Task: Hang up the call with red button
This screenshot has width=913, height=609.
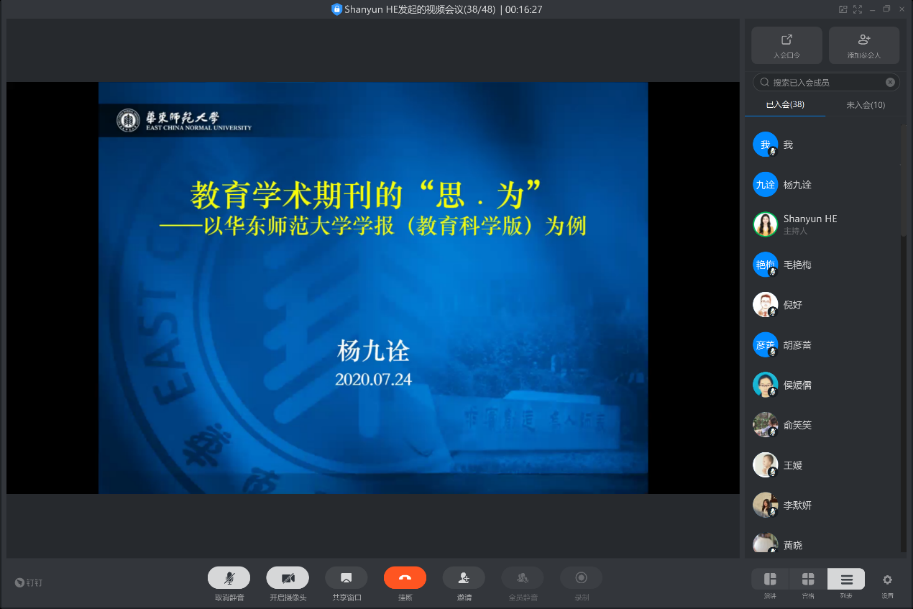Action: [x=405, y=578]
